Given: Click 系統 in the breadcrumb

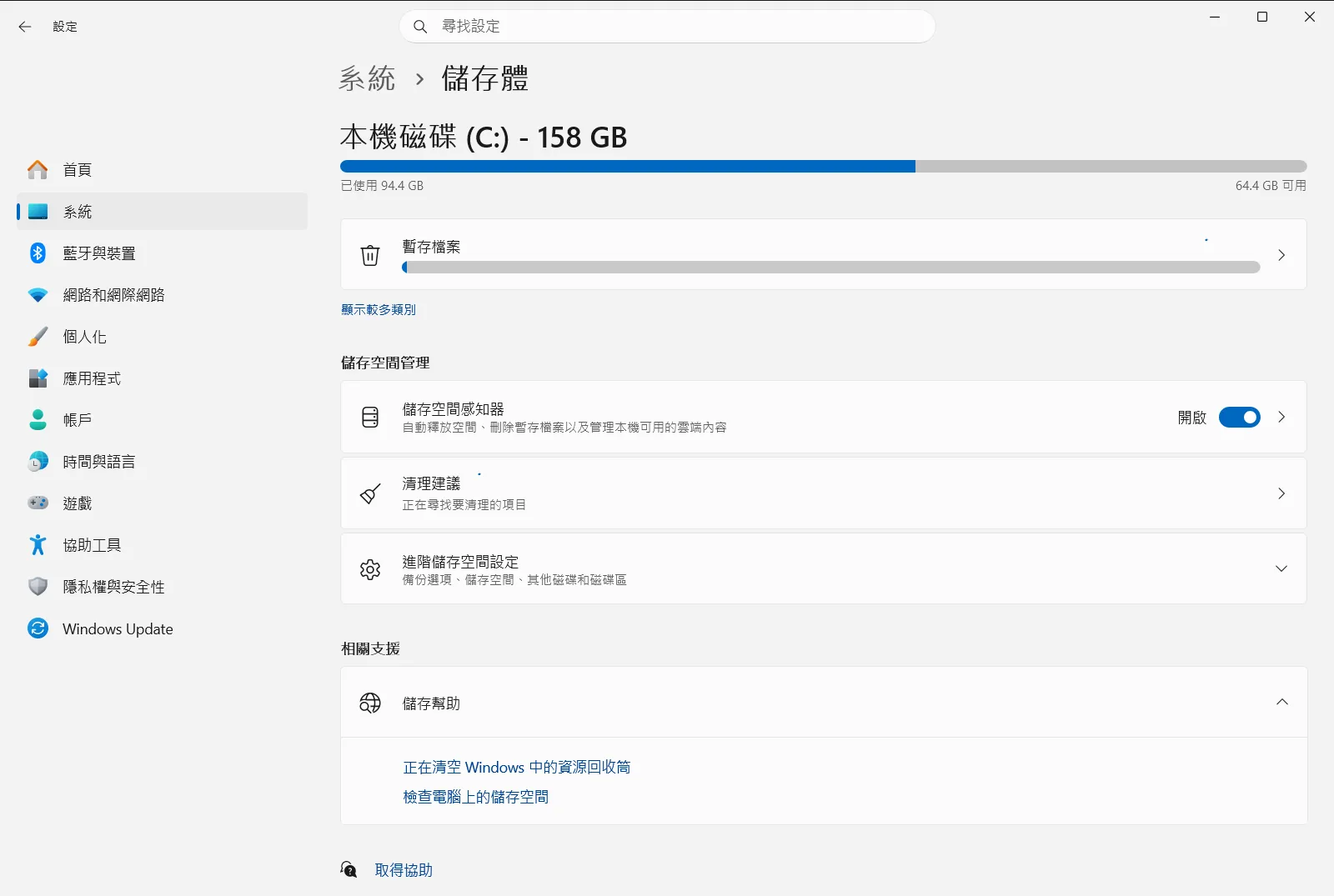Looking at the screenshot, I should click(x=367, y=79).
